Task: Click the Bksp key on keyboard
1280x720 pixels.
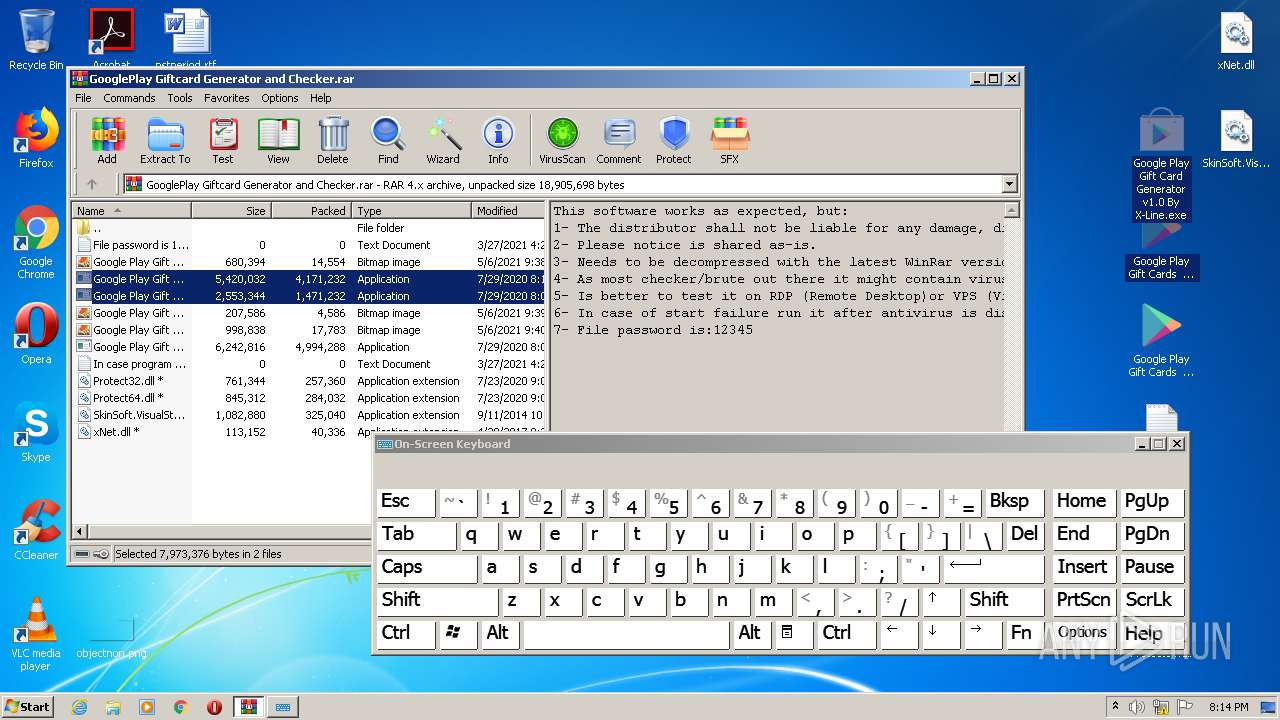Action: coord(1014,502)
